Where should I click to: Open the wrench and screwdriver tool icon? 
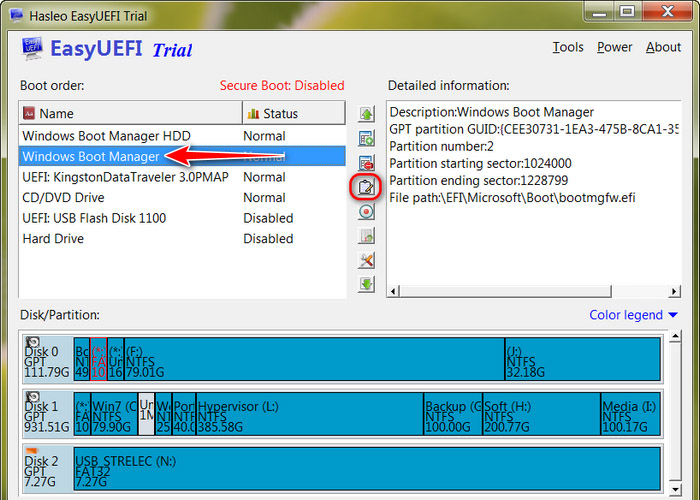[x=366, y=260]
